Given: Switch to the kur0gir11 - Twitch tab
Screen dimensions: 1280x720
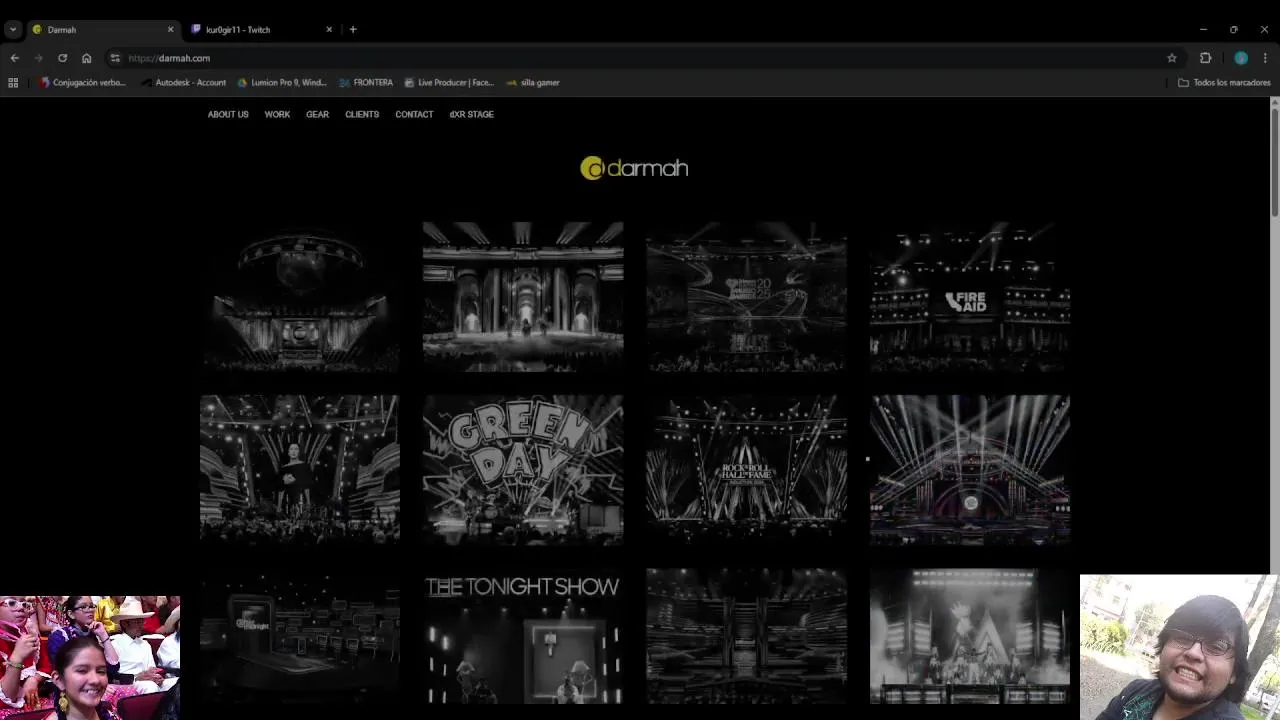Looking at the screenshot, I should point(262,29).
